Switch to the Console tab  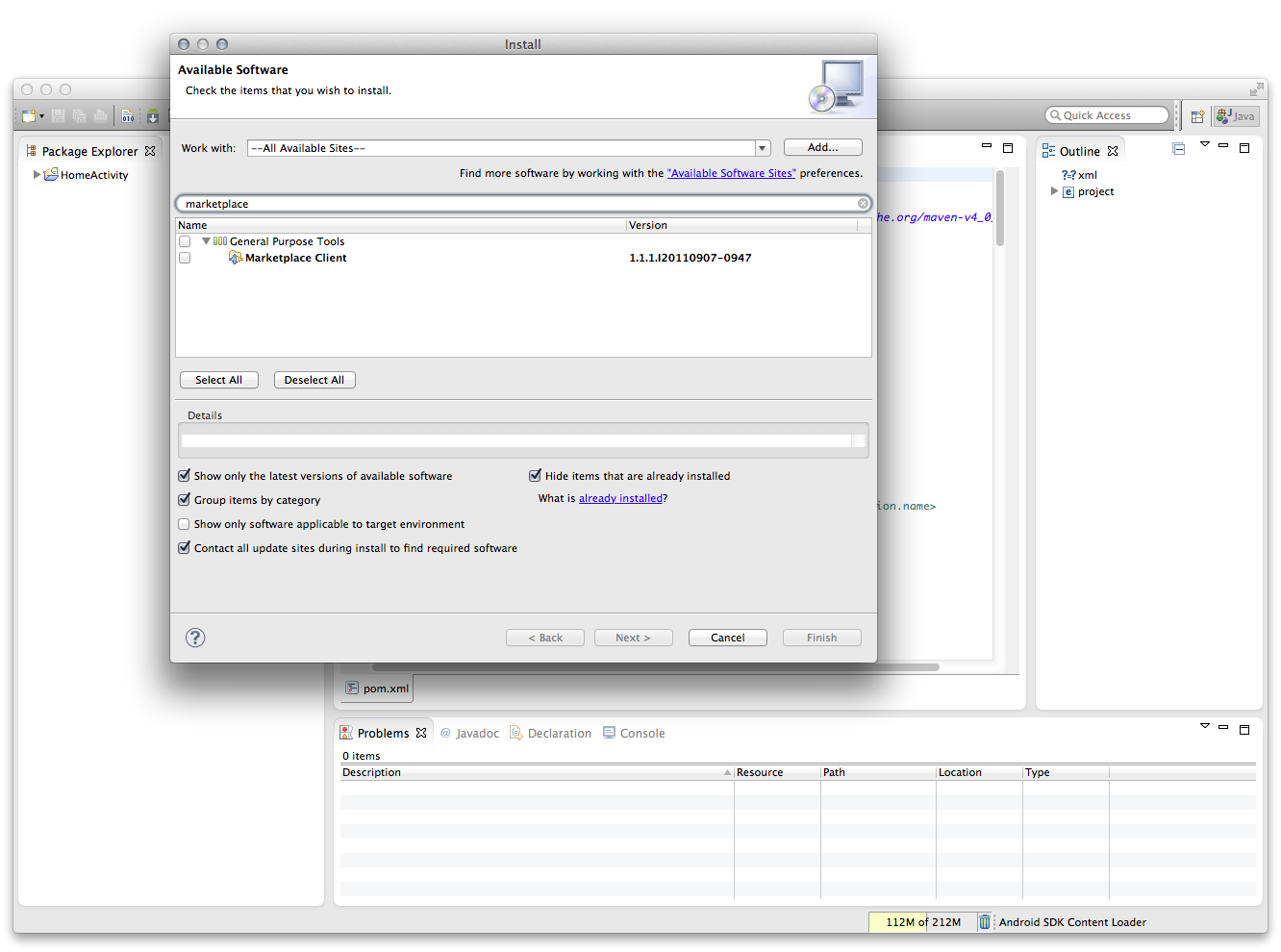tap(634, 733)
